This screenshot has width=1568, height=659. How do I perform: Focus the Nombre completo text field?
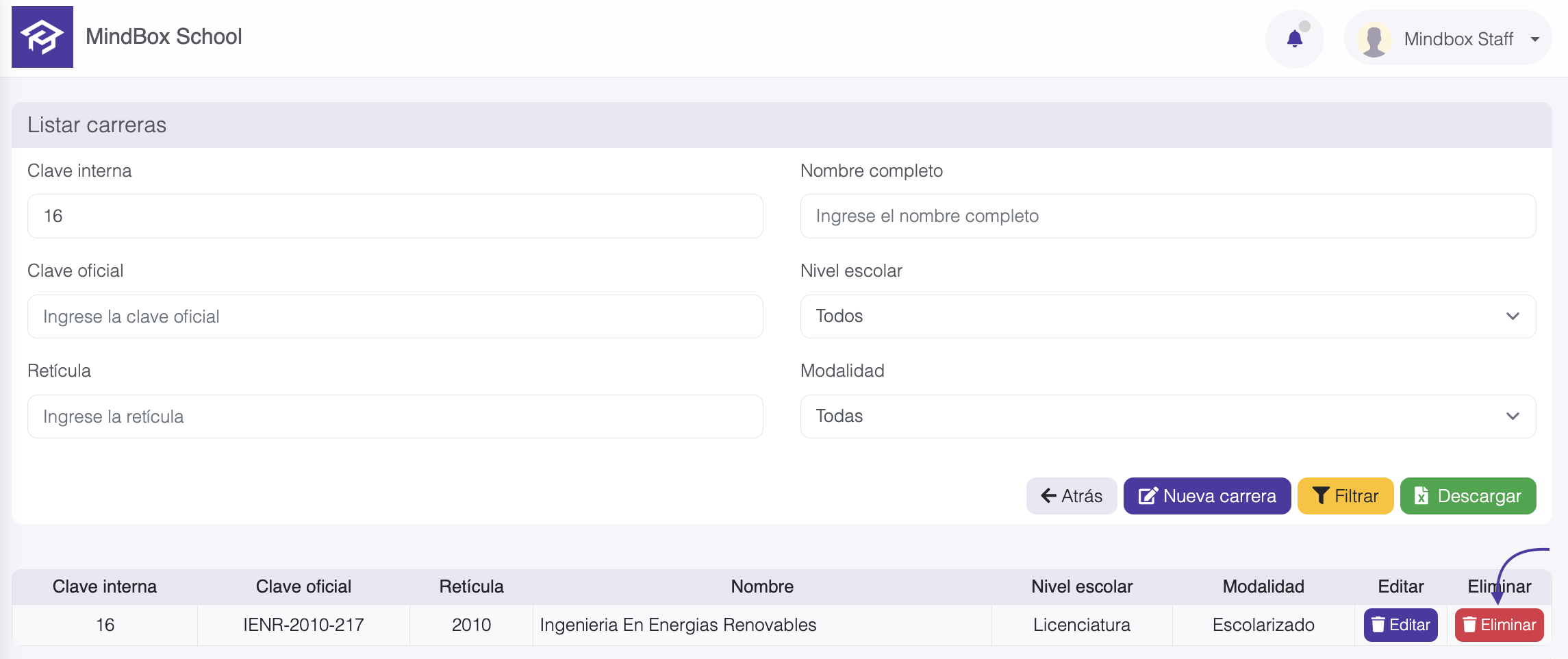point(1167,216)
